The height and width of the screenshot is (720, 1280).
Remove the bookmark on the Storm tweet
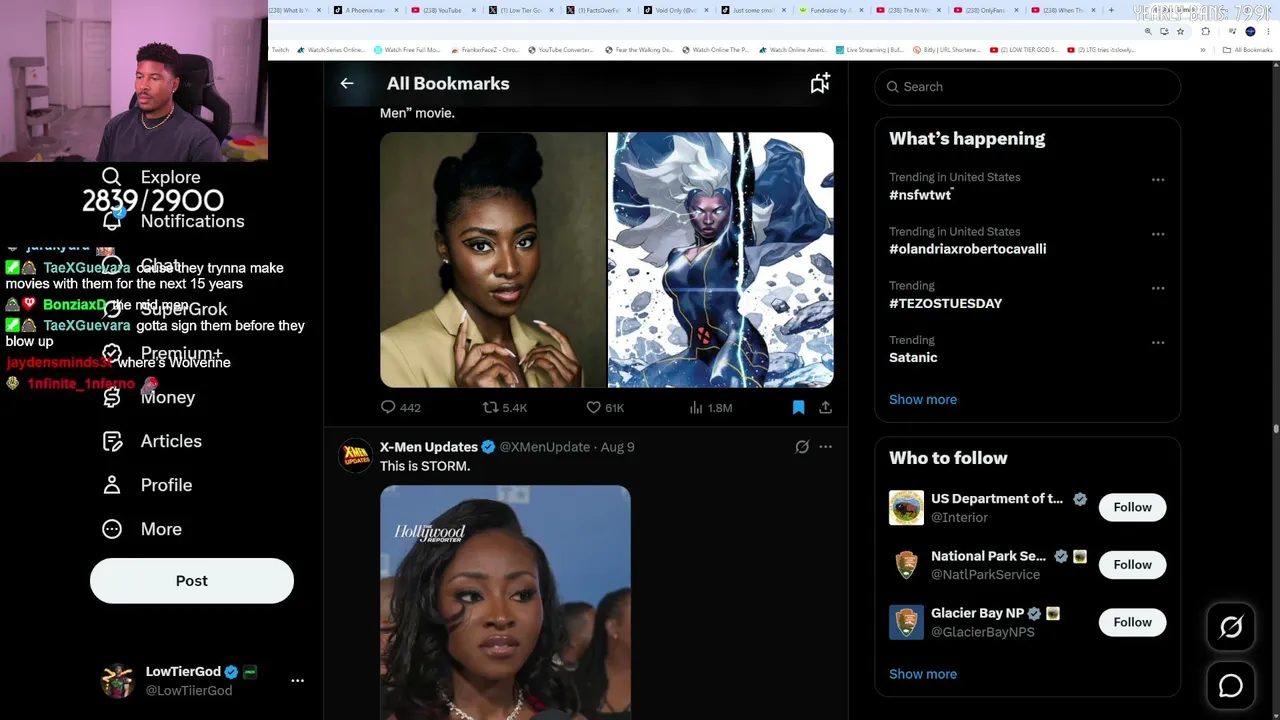[798, 408]
